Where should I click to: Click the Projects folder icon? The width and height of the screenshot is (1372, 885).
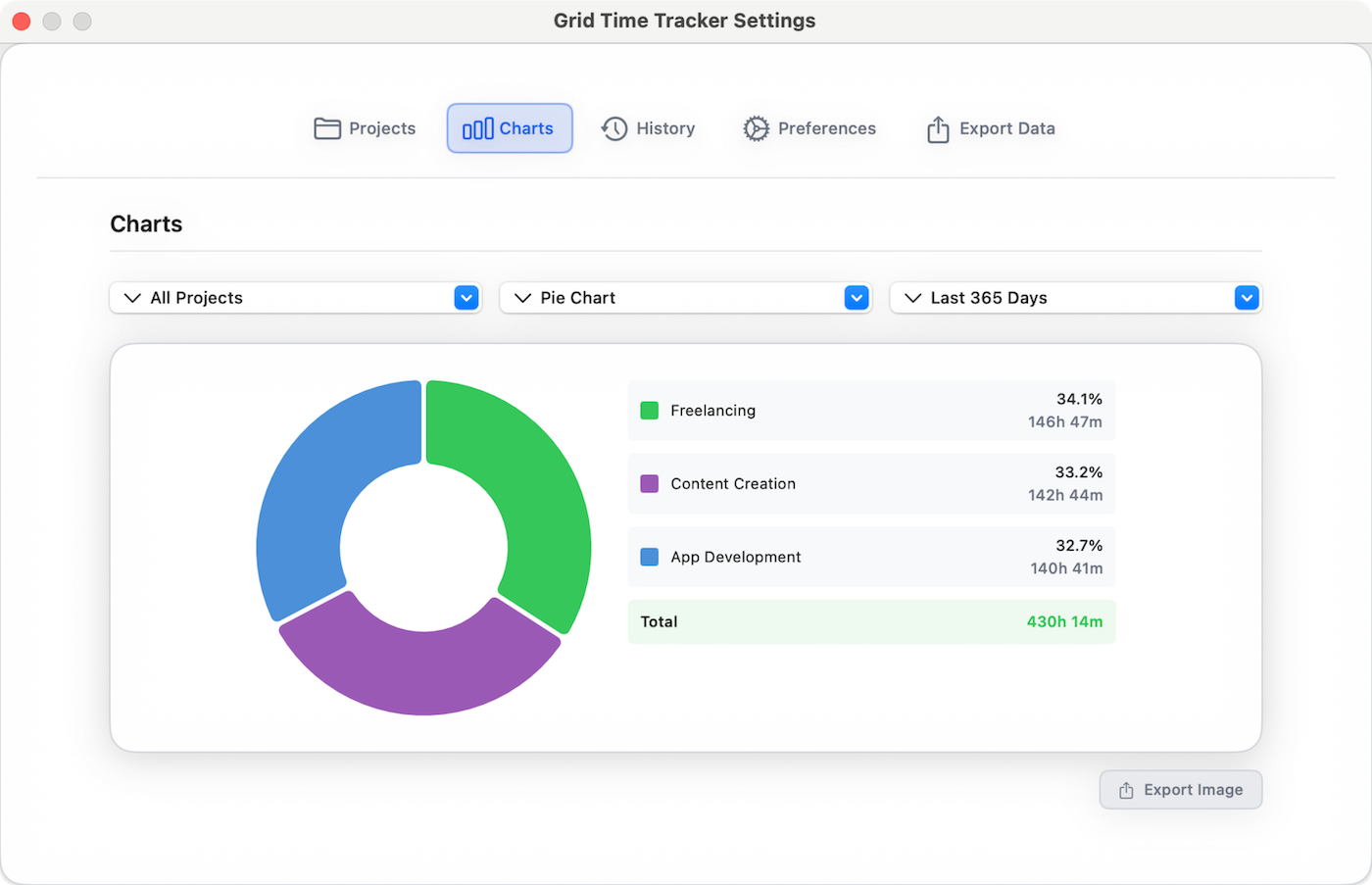[327, 128]
